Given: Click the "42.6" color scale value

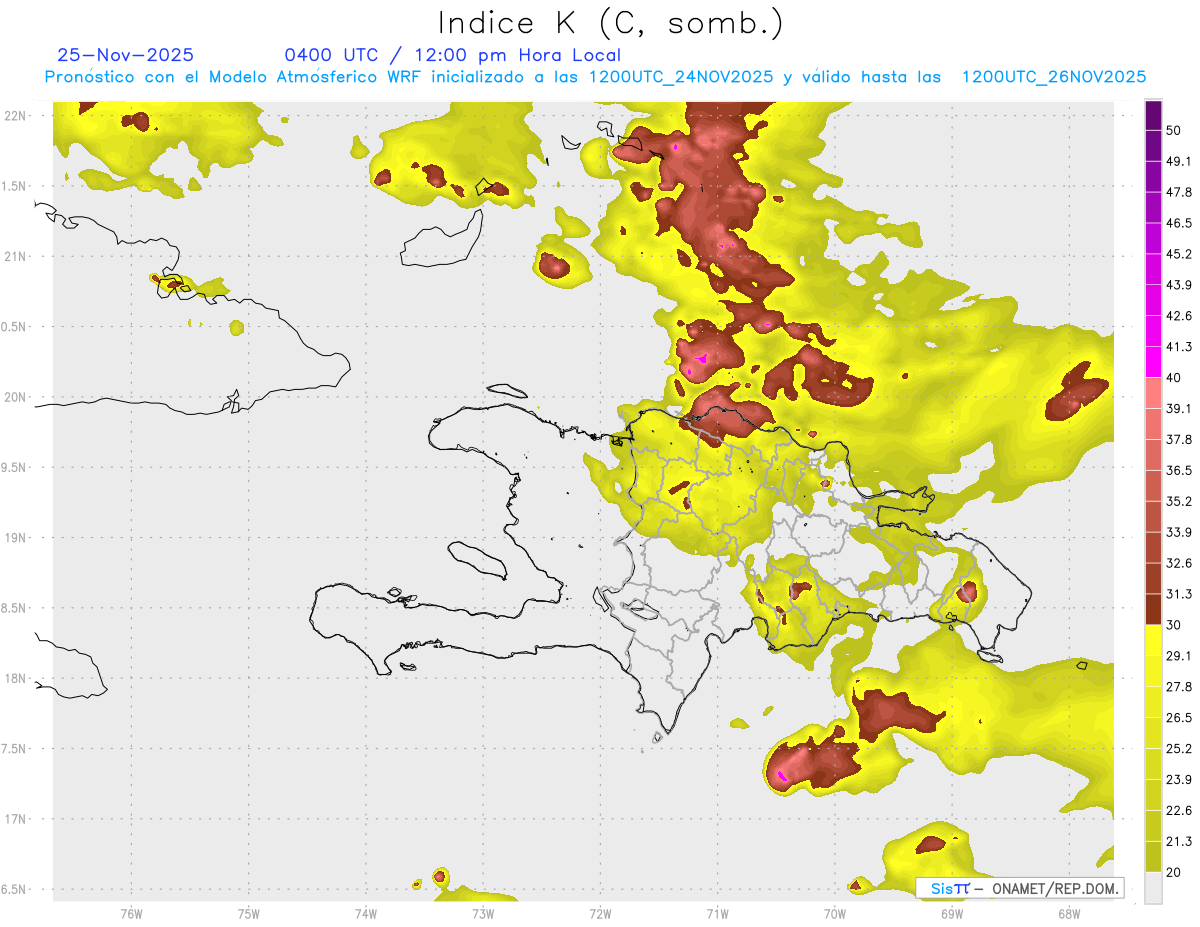Looking at the screenshot, I should [x=1179, y=316].
